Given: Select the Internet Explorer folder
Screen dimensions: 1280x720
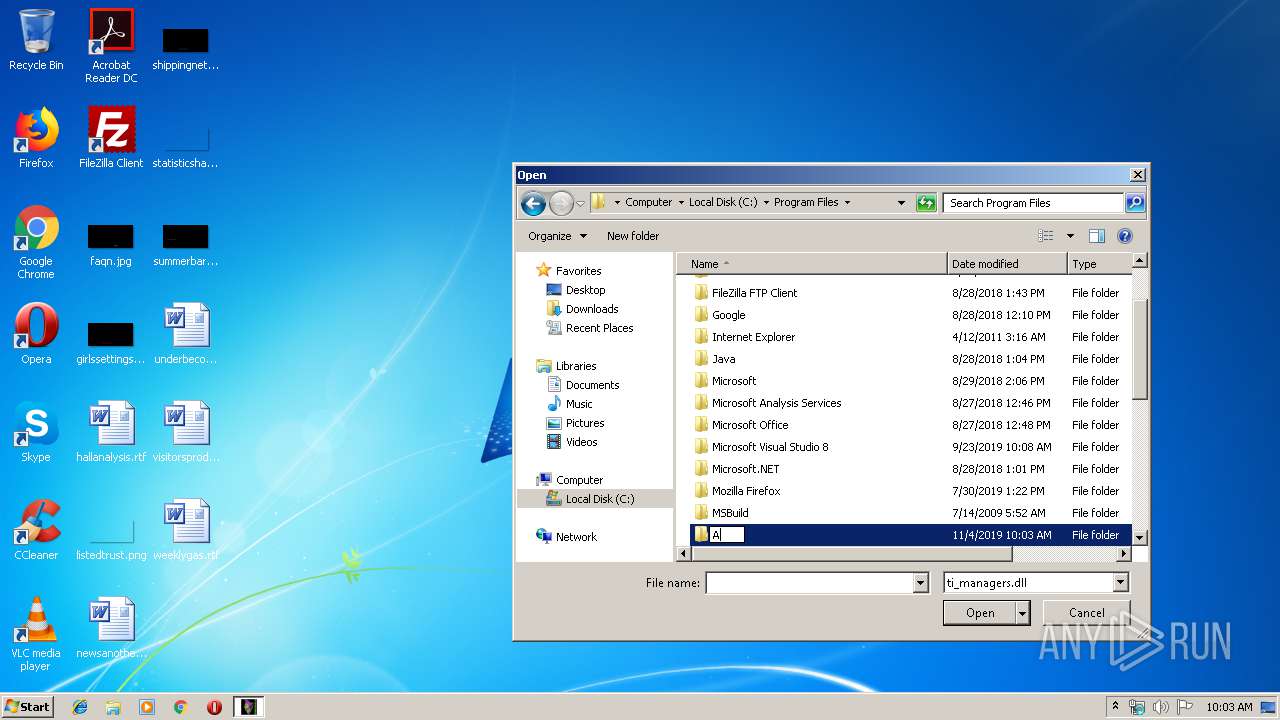Looking at the screenshot, I should [753, 337].
